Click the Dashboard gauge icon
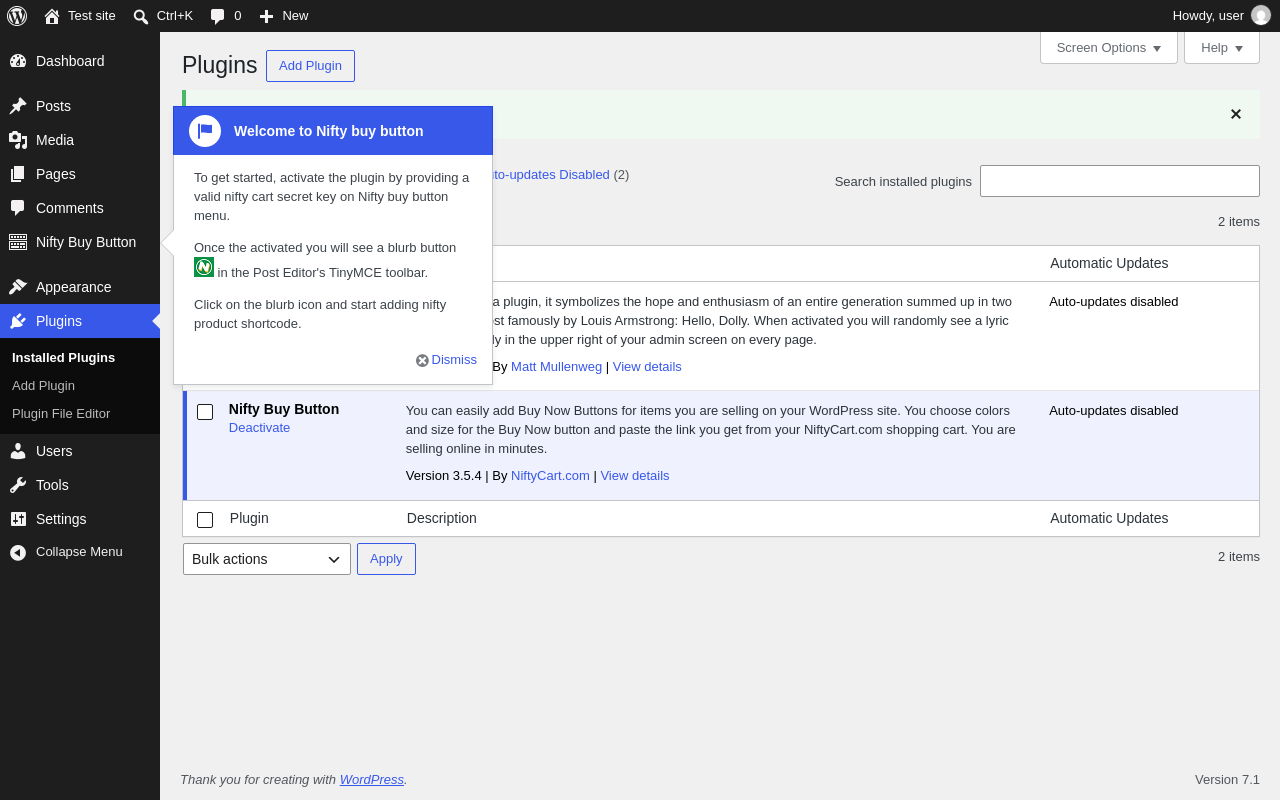1280x800 pixels. [x=18, y=61]
